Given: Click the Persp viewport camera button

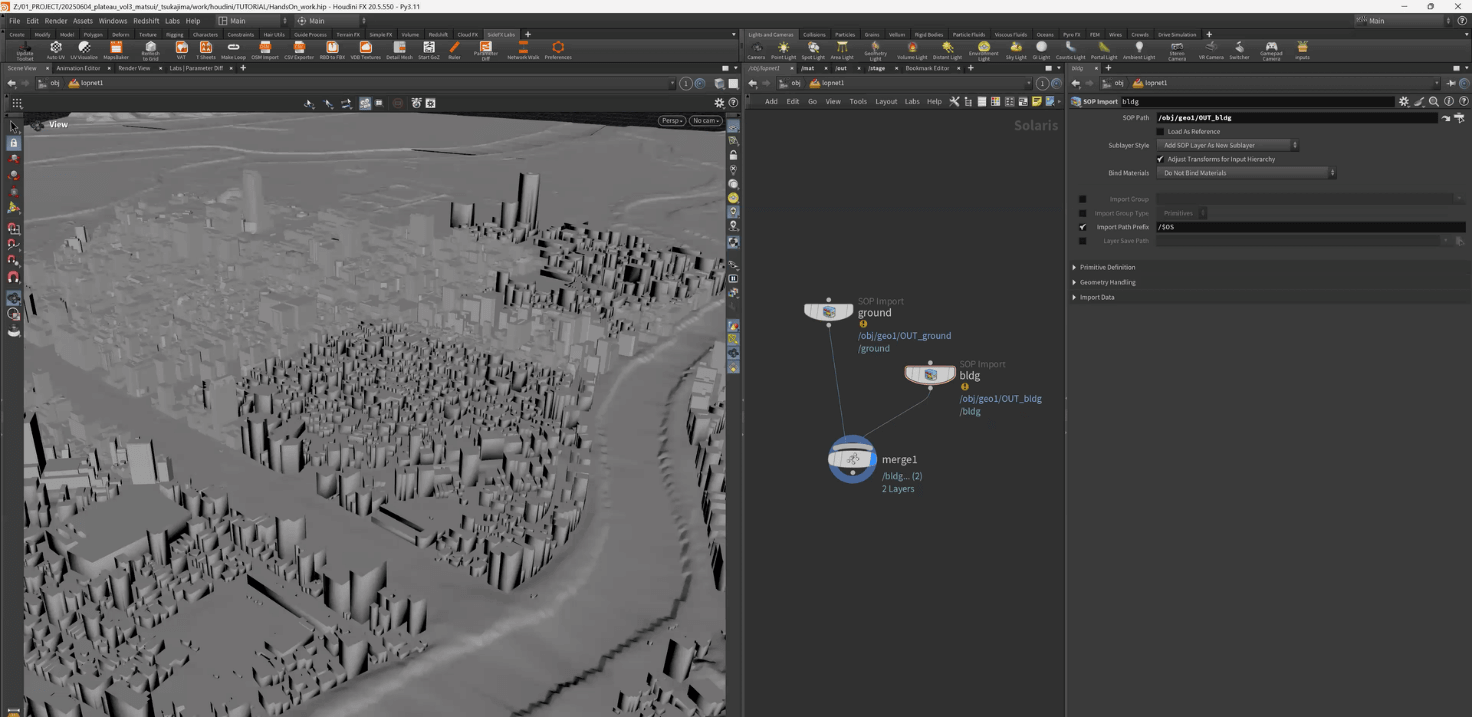Looking at the screenshot, I should (671, 121).
